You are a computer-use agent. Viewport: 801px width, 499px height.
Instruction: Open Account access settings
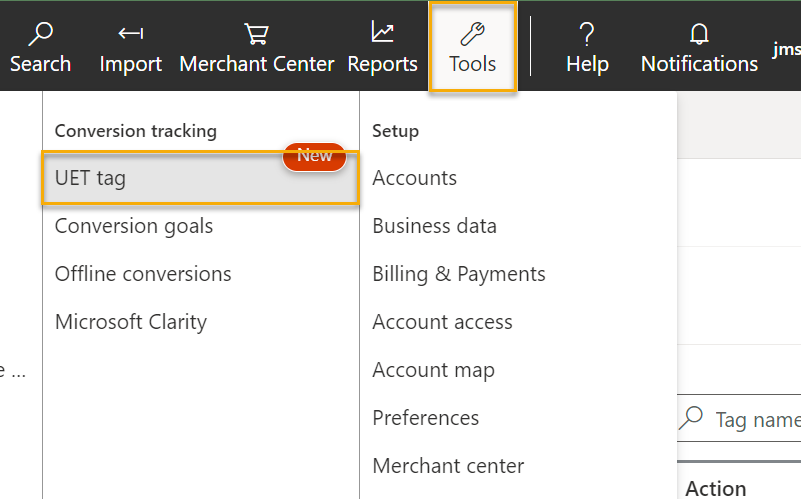click(442, 322)
